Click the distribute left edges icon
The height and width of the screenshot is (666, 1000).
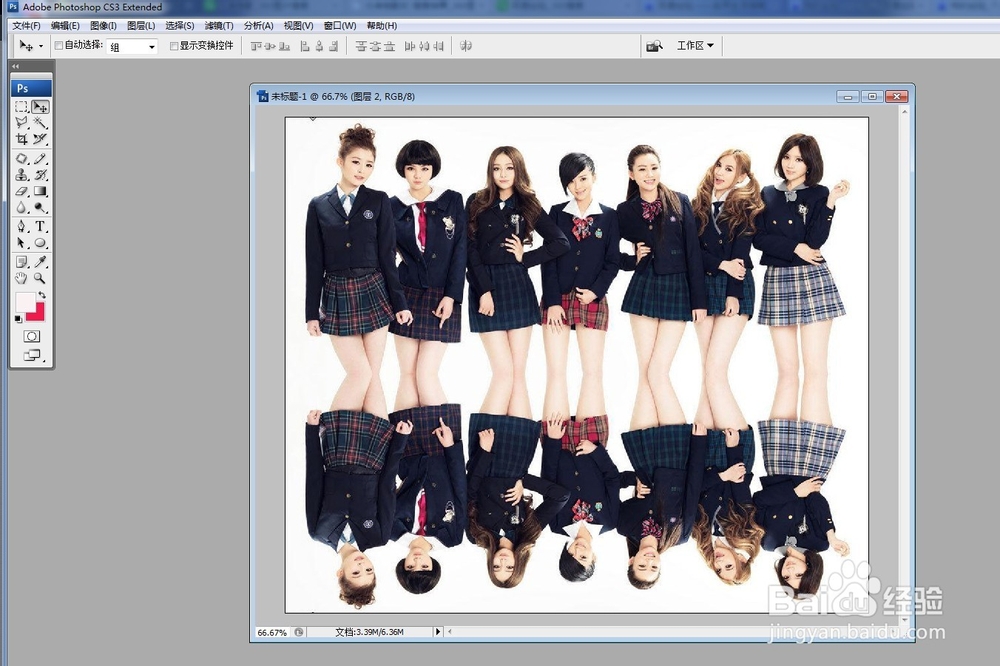tap(409, 46)
